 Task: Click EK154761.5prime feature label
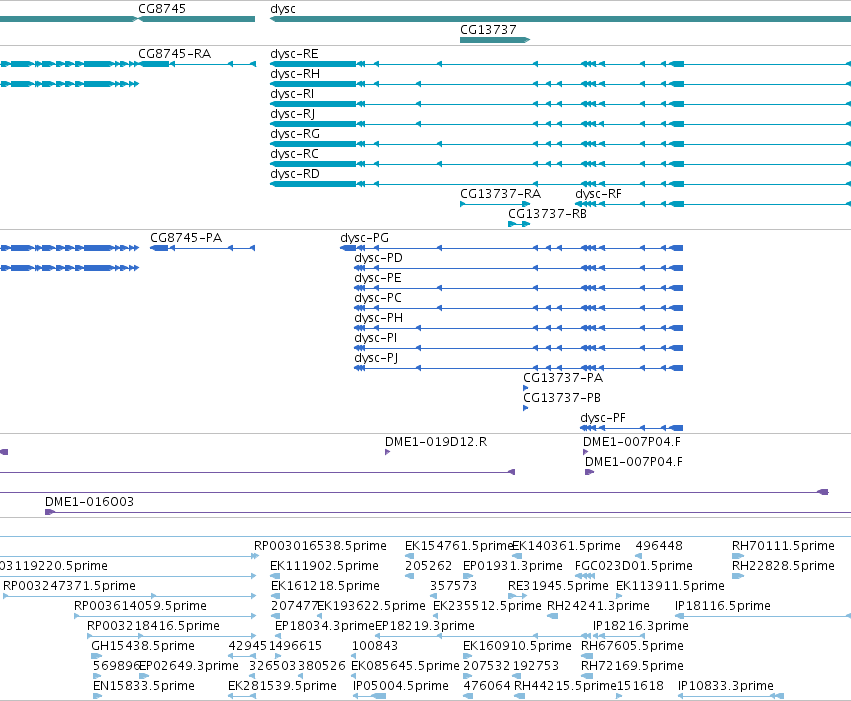[459, 546]
